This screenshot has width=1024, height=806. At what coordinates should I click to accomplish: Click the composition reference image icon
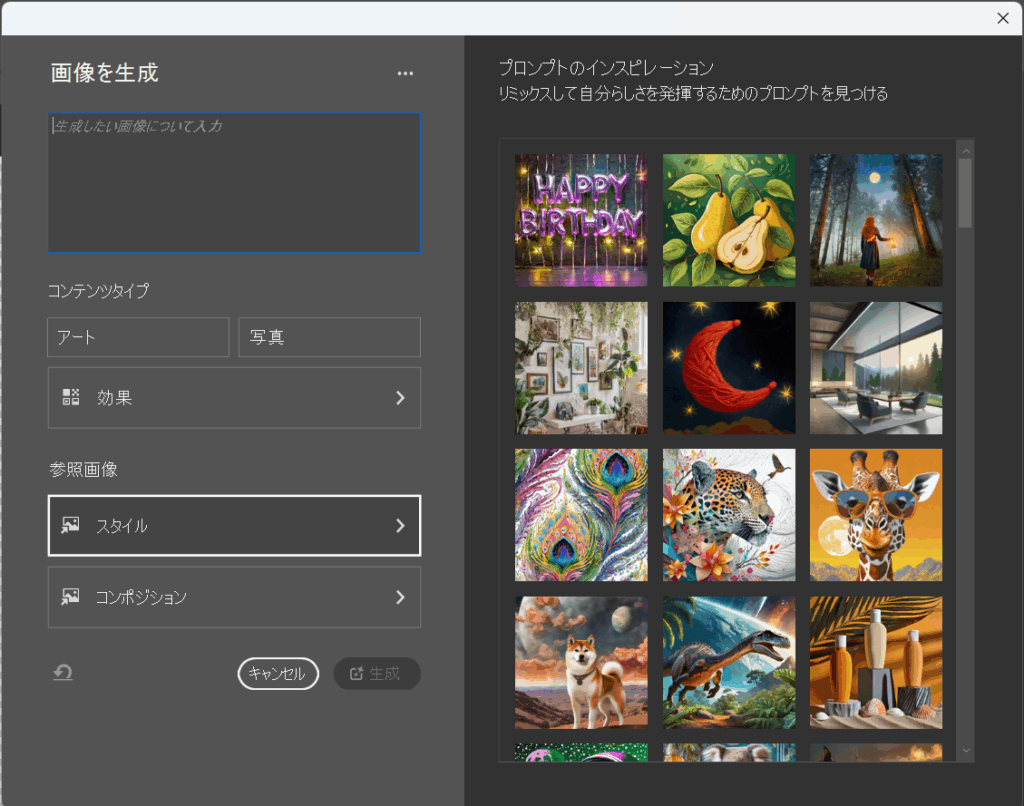pos(71,597)
